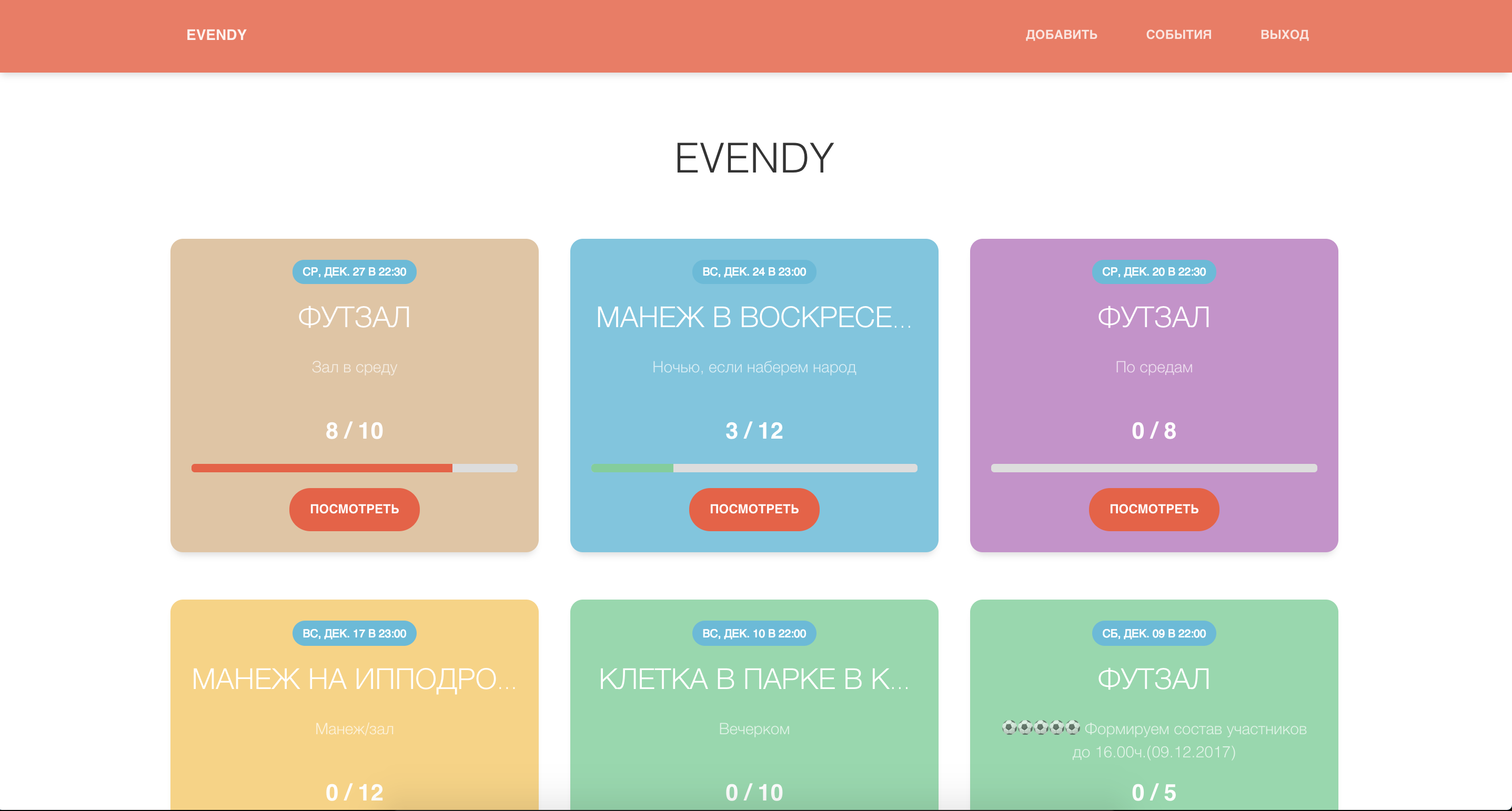This screenshot has width=1512, height=811.
Task: Click the date badge ВС, ДЕК. 10 В 22:00
Action: click(754, 633)
